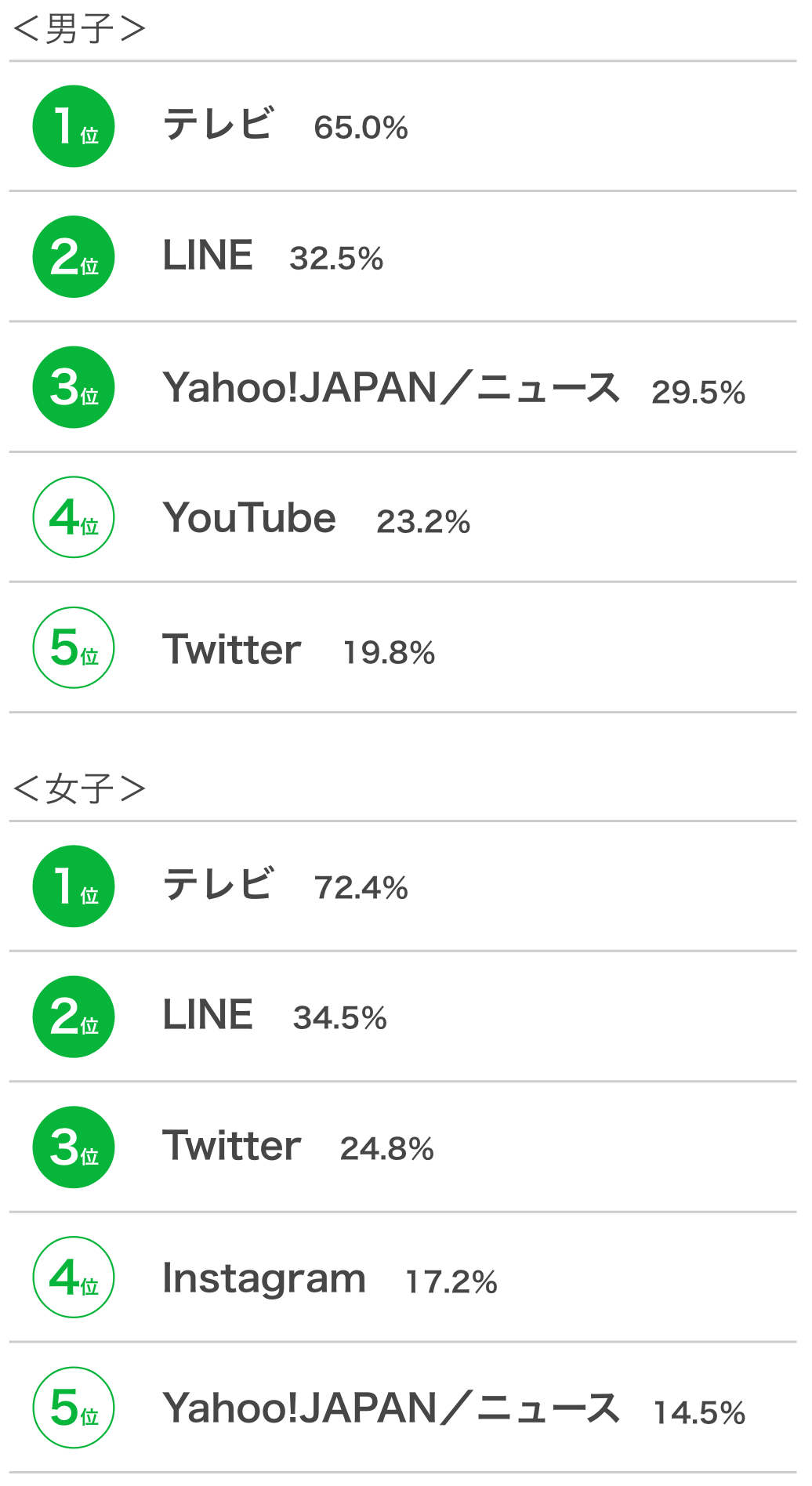Select the テレビ label in the 男子 ranking
Screen dimensions: 812x1486
[x=218, y=125]
